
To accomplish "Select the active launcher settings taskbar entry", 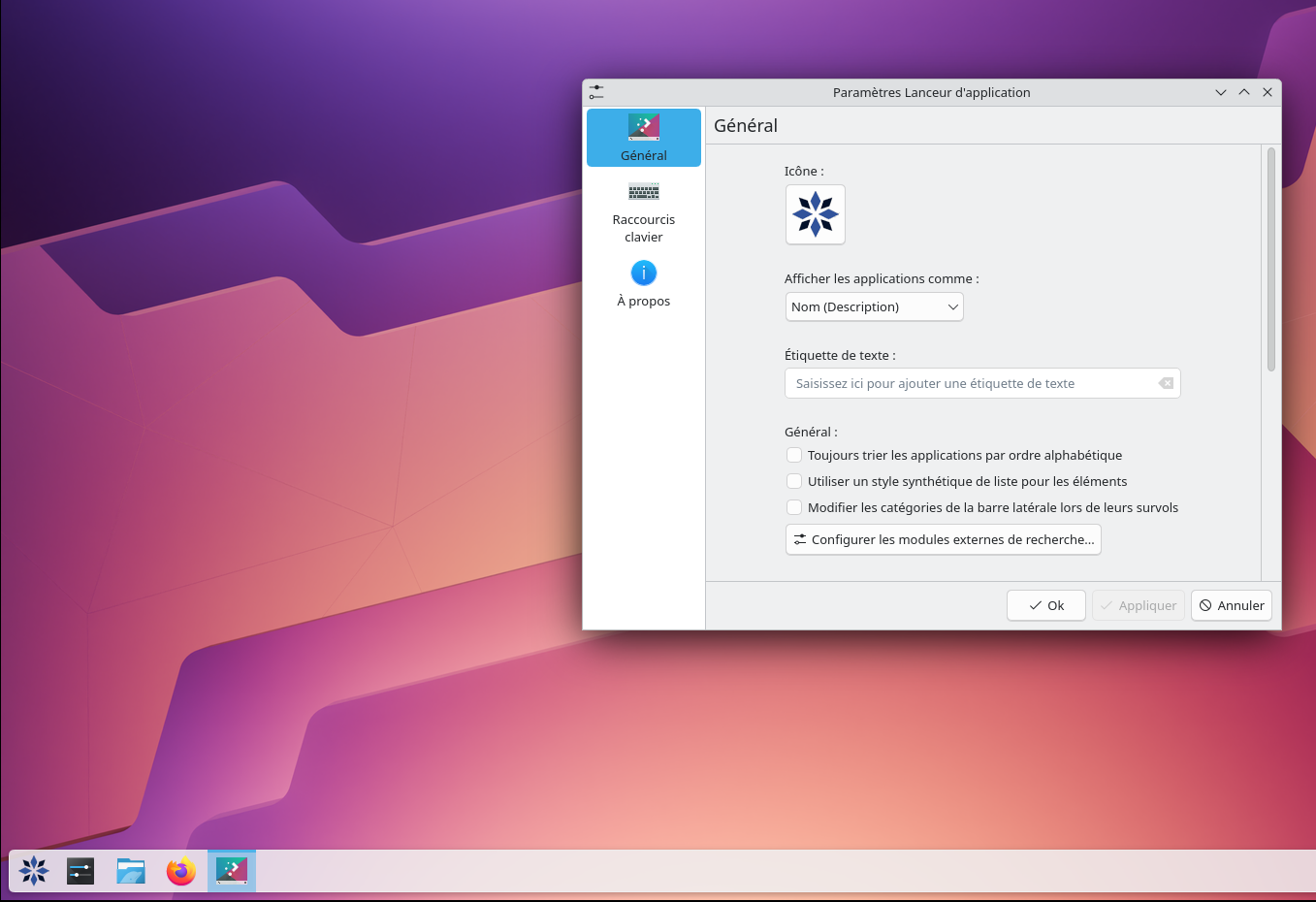I will [x=232, y=871].
